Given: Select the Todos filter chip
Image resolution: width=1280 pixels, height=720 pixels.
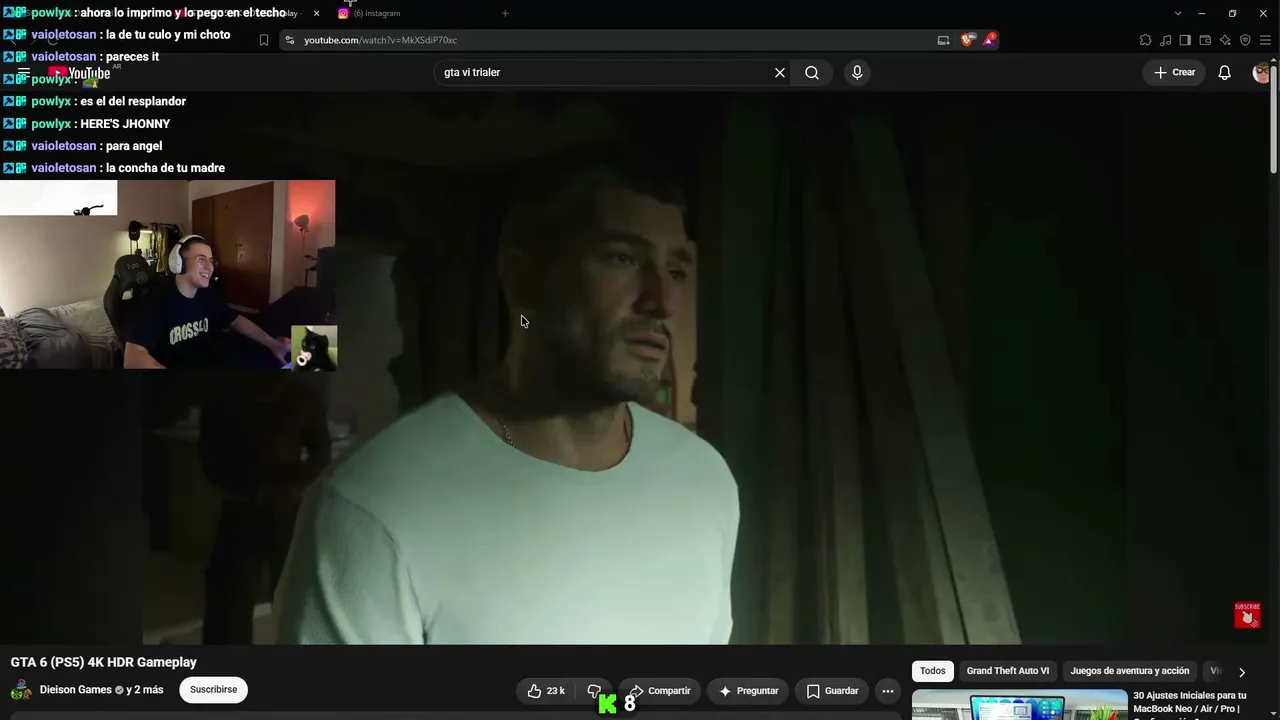Looking at the screenshot, I should tap(933, 671).
